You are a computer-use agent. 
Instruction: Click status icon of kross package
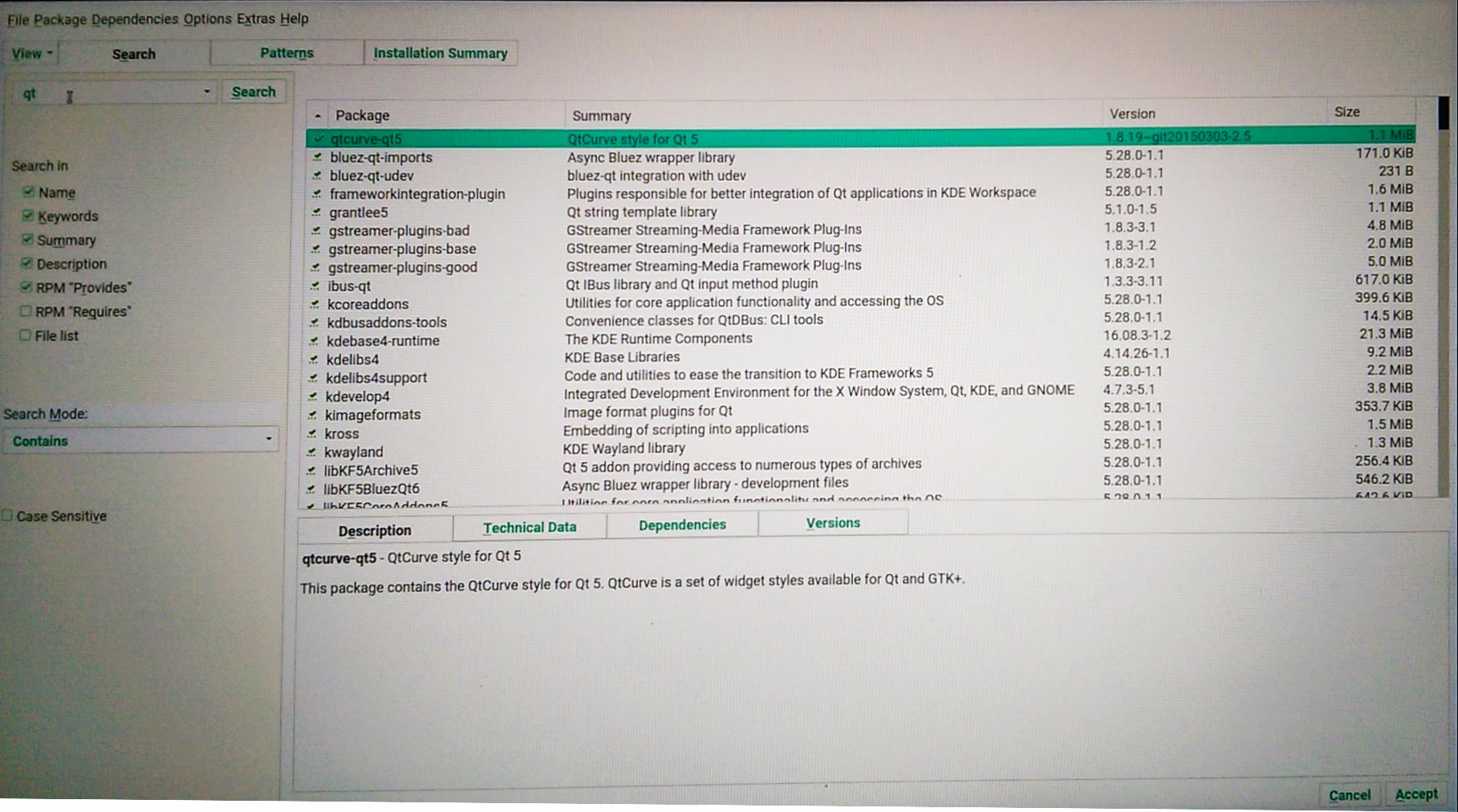(x=312, y=433)
